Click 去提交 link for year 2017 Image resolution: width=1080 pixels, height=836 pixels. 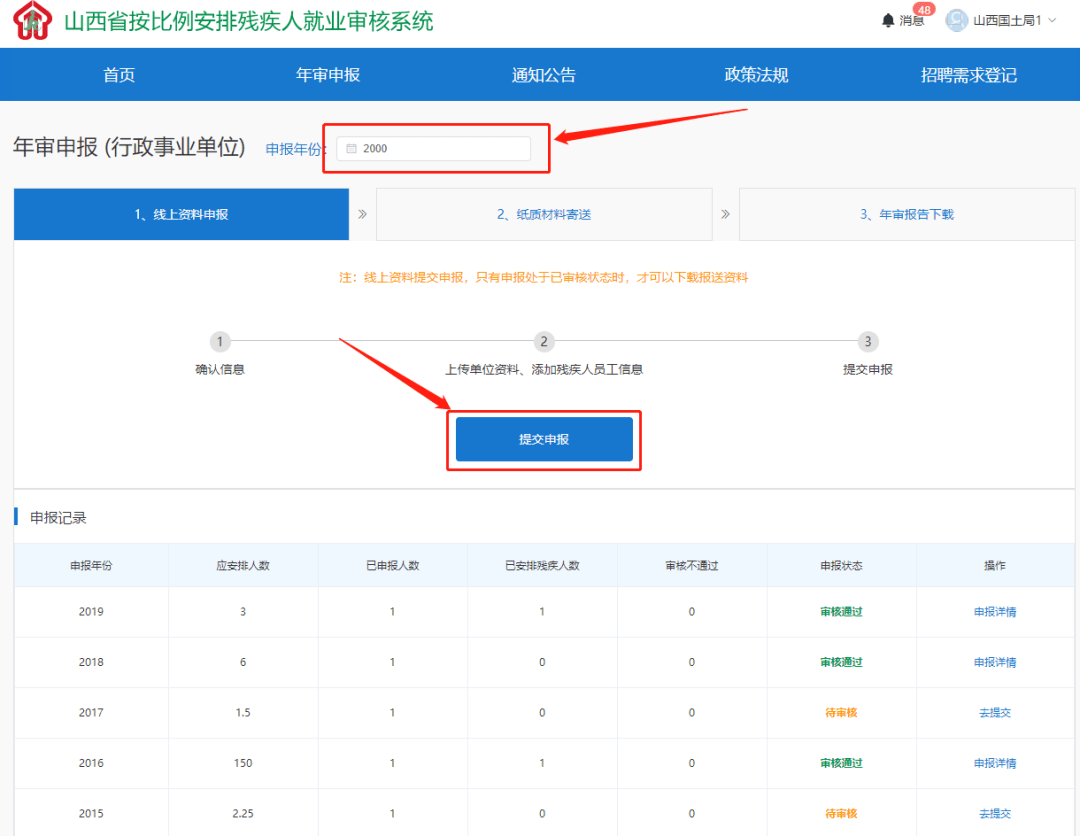(x=994, y=713)
